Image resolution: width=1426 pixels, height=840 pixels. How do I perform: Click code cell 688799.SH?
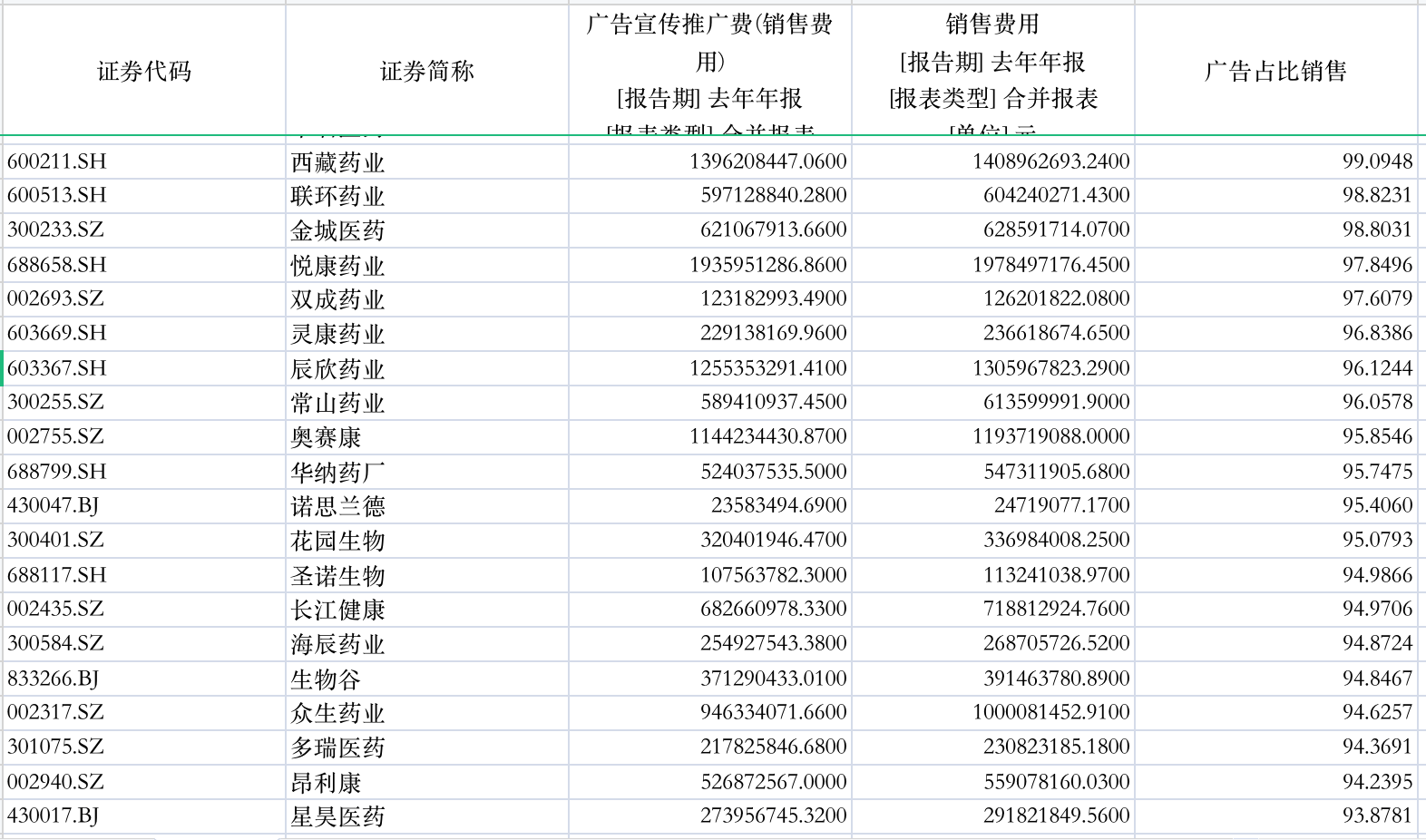[144, 472]
